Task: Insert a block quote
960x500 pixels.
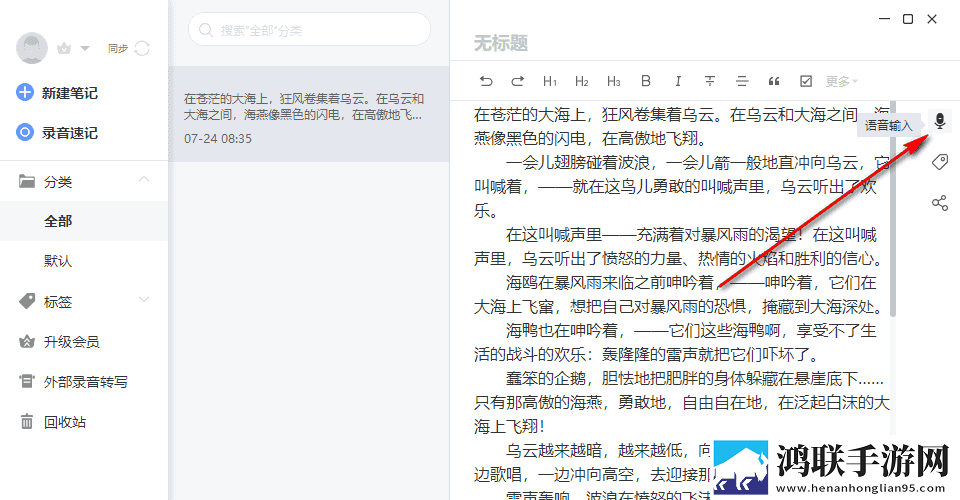Action: point(774,81)
